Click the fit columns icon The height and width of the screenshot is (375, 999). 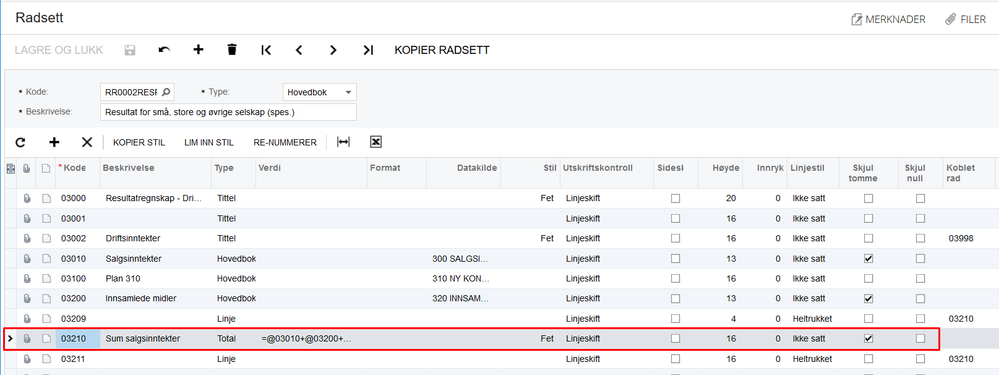pyautogui.click(x=343, y=142)
